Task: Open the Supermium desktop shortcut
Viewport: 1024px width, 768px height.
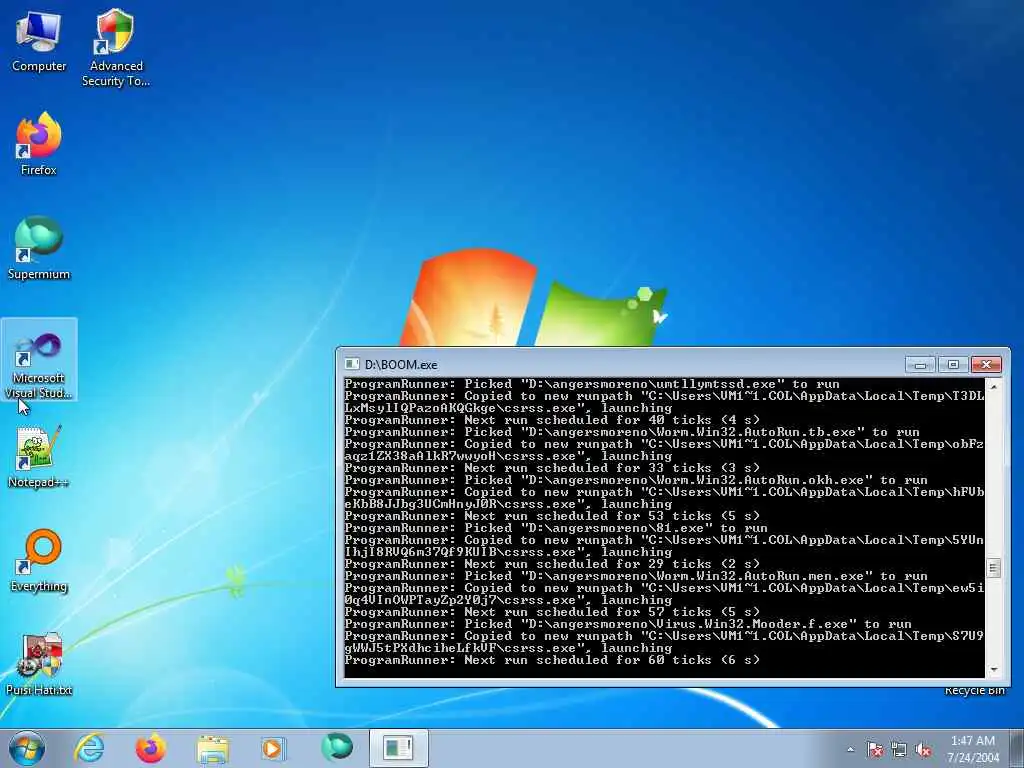Action: 39,247
